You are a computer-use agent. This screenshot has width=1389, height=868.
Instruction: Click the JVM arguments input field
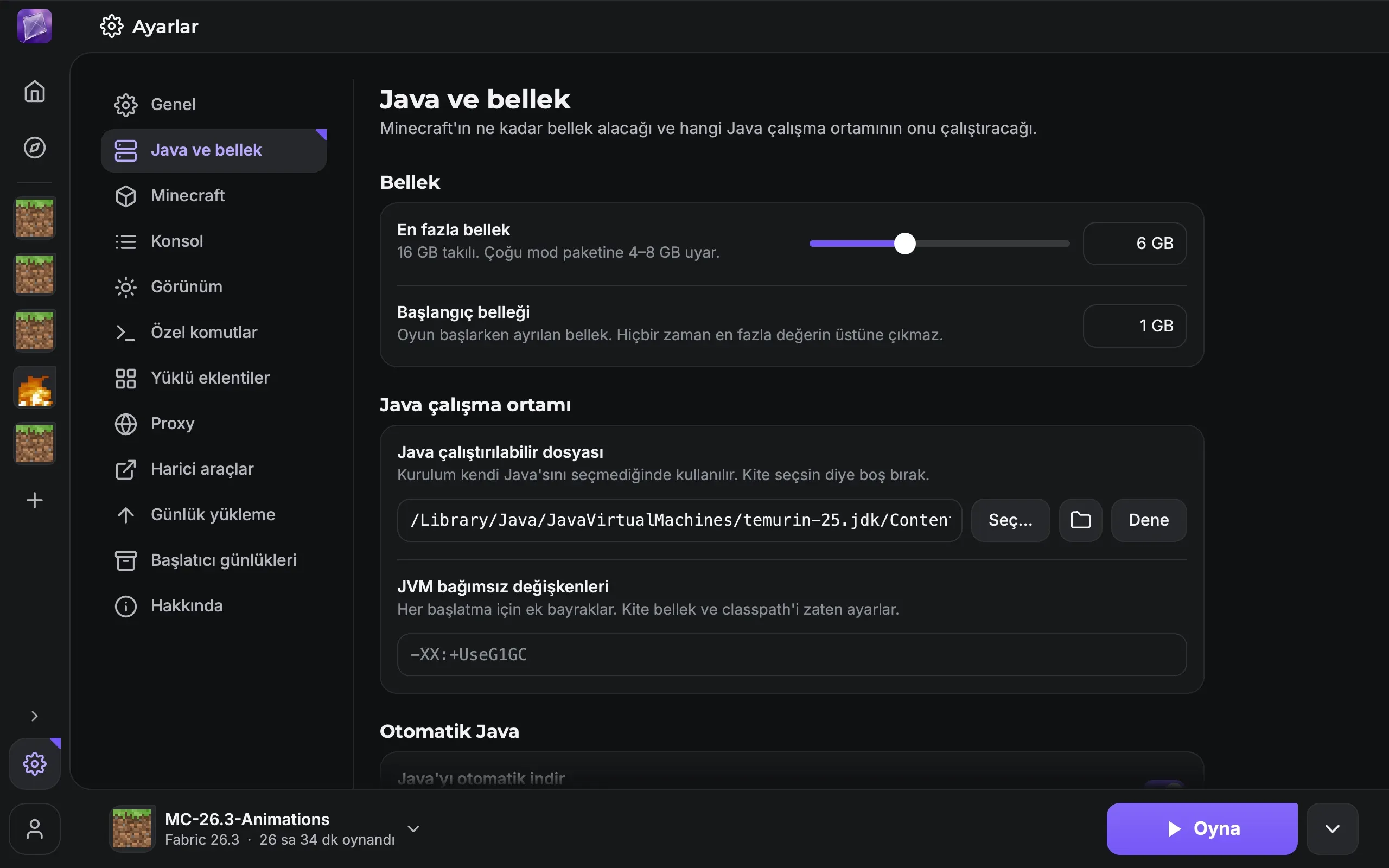(x=792, y=654)
